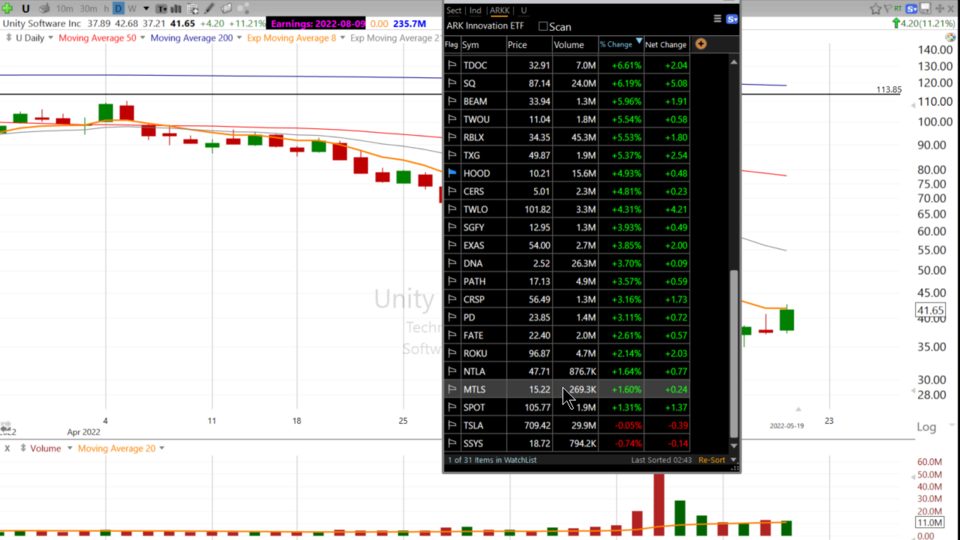Switch to the Ind tab
The width and height of the screenshot is (960, 540).
pyautogui.click(x=475, y=10)
